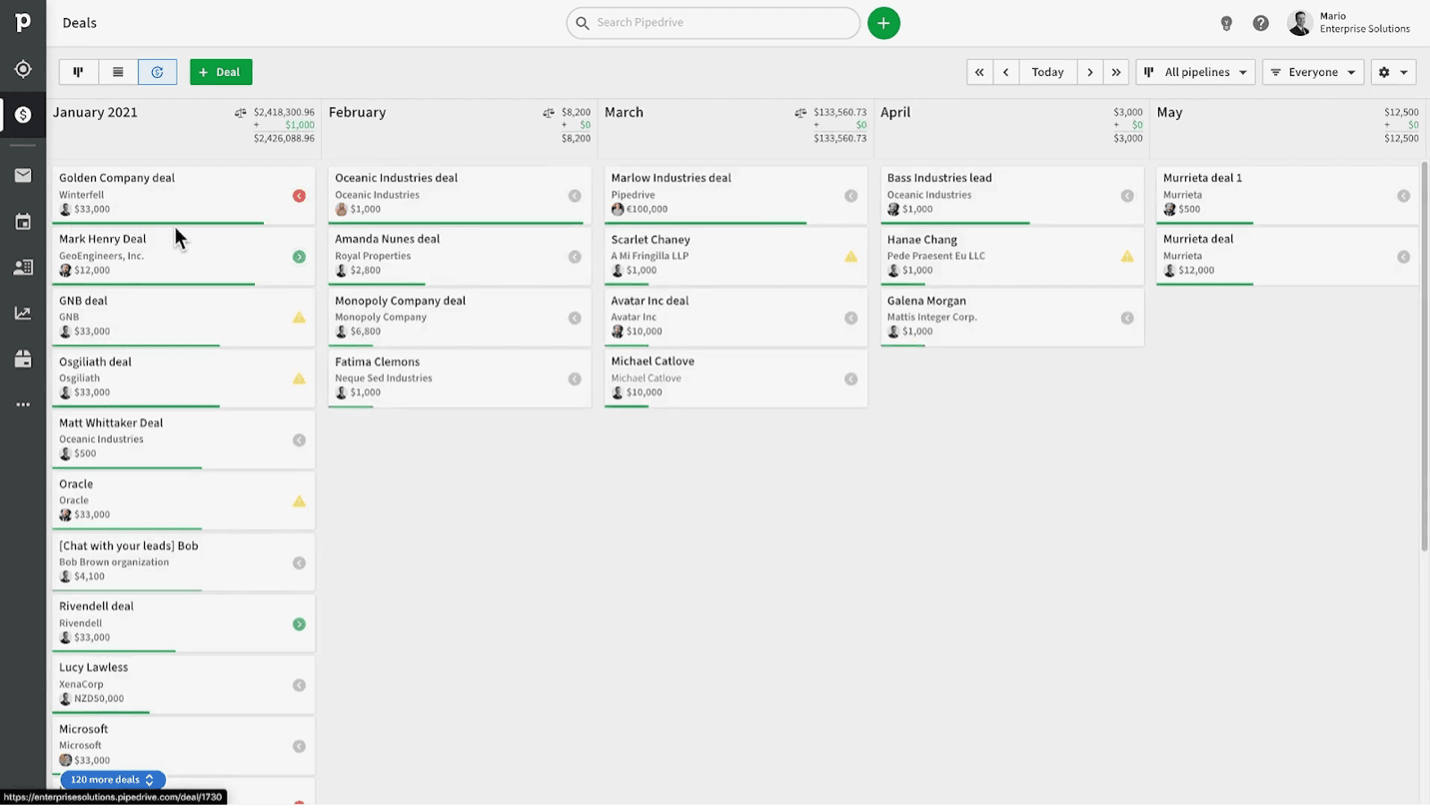The width and height of the screenshot is (1430, 809).
Task: Click the Pipedrive logo at top left
Action: coord(24,22)
